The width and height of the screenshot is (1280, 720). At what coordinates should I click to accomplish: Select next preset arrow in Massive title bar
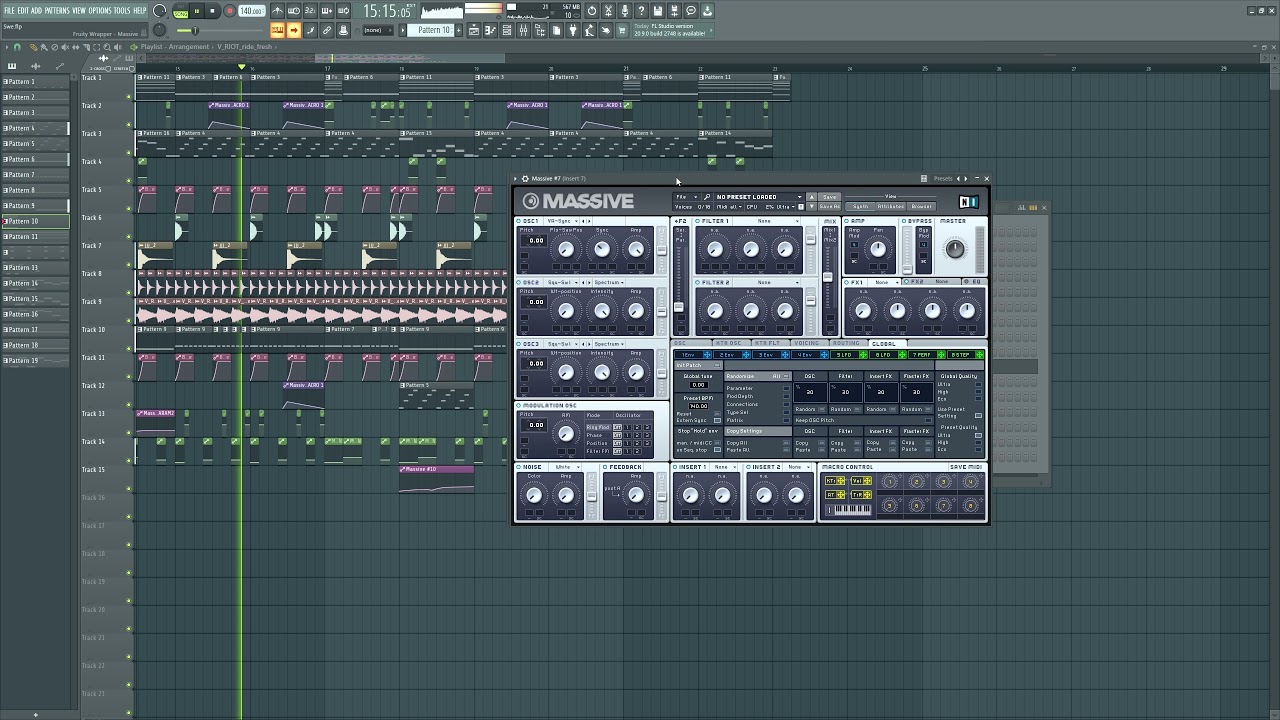point(966,178)
